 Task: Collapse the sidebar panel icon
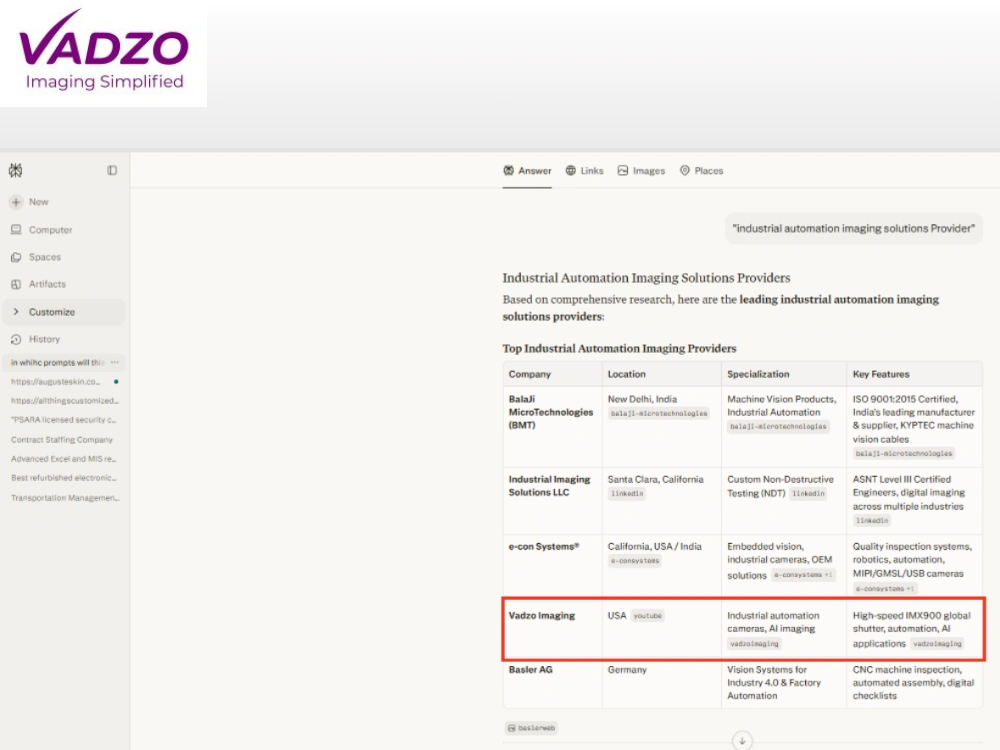pos(112,170)
